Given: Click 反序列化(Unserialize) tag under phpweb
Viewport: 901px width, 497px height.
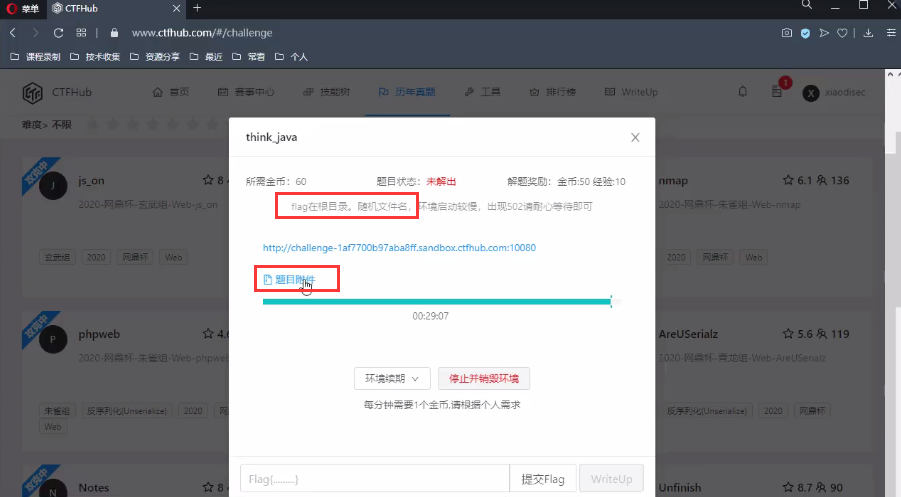Looking at the screenshot, I should (x=126, y=411).
